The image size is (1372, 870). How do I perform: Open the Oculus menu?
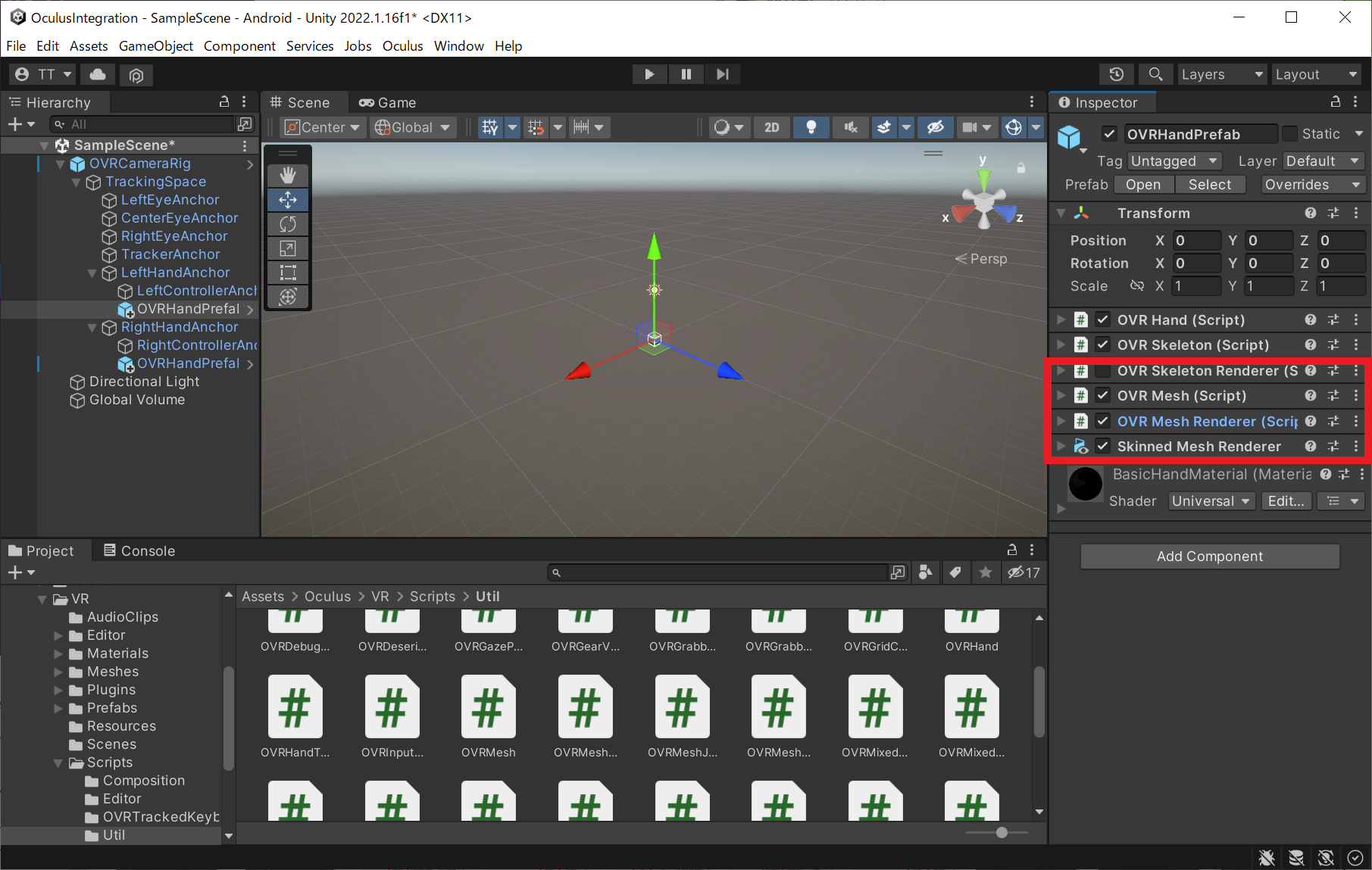point(402,46)
